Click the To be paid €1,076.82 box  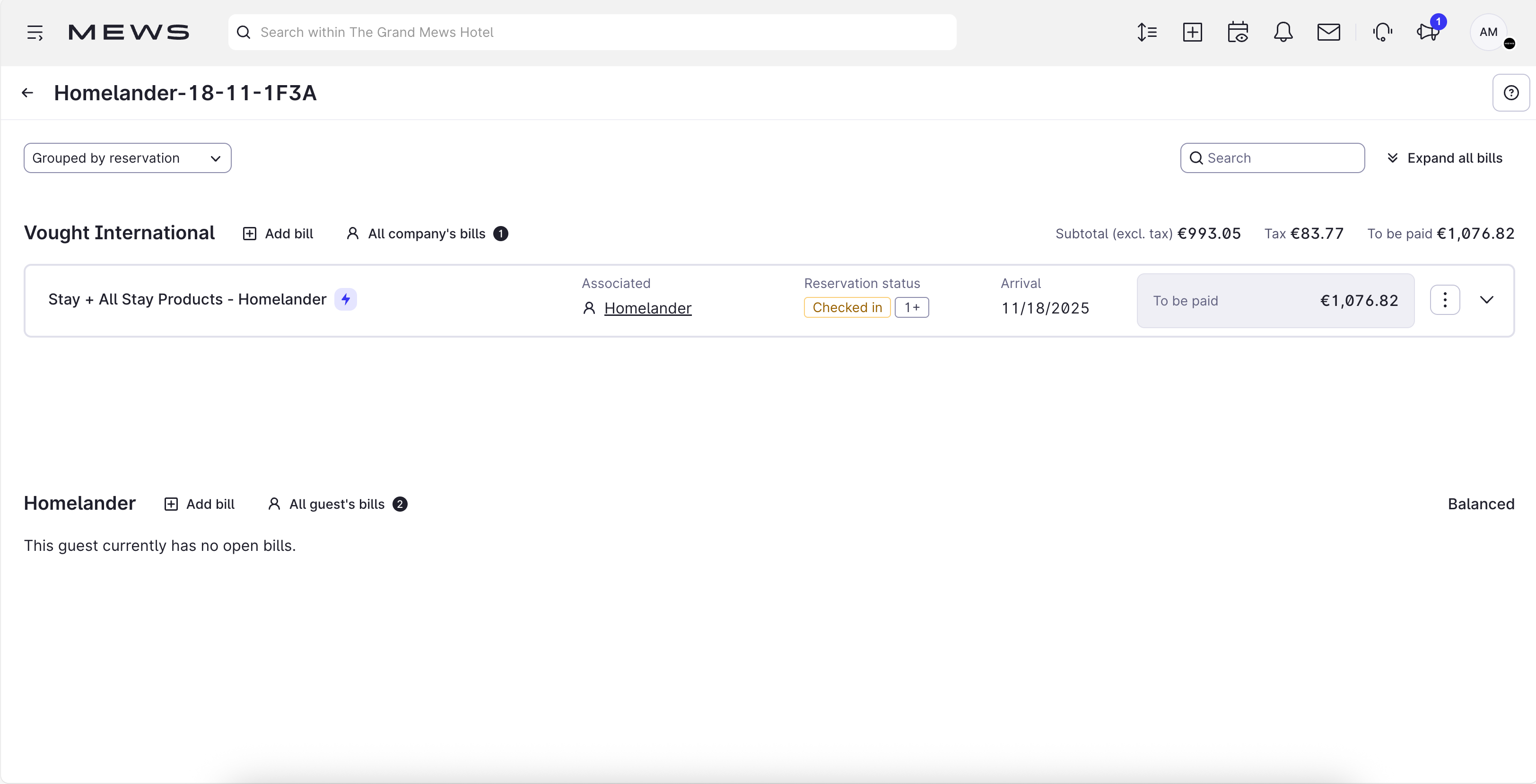point(1275,300)
